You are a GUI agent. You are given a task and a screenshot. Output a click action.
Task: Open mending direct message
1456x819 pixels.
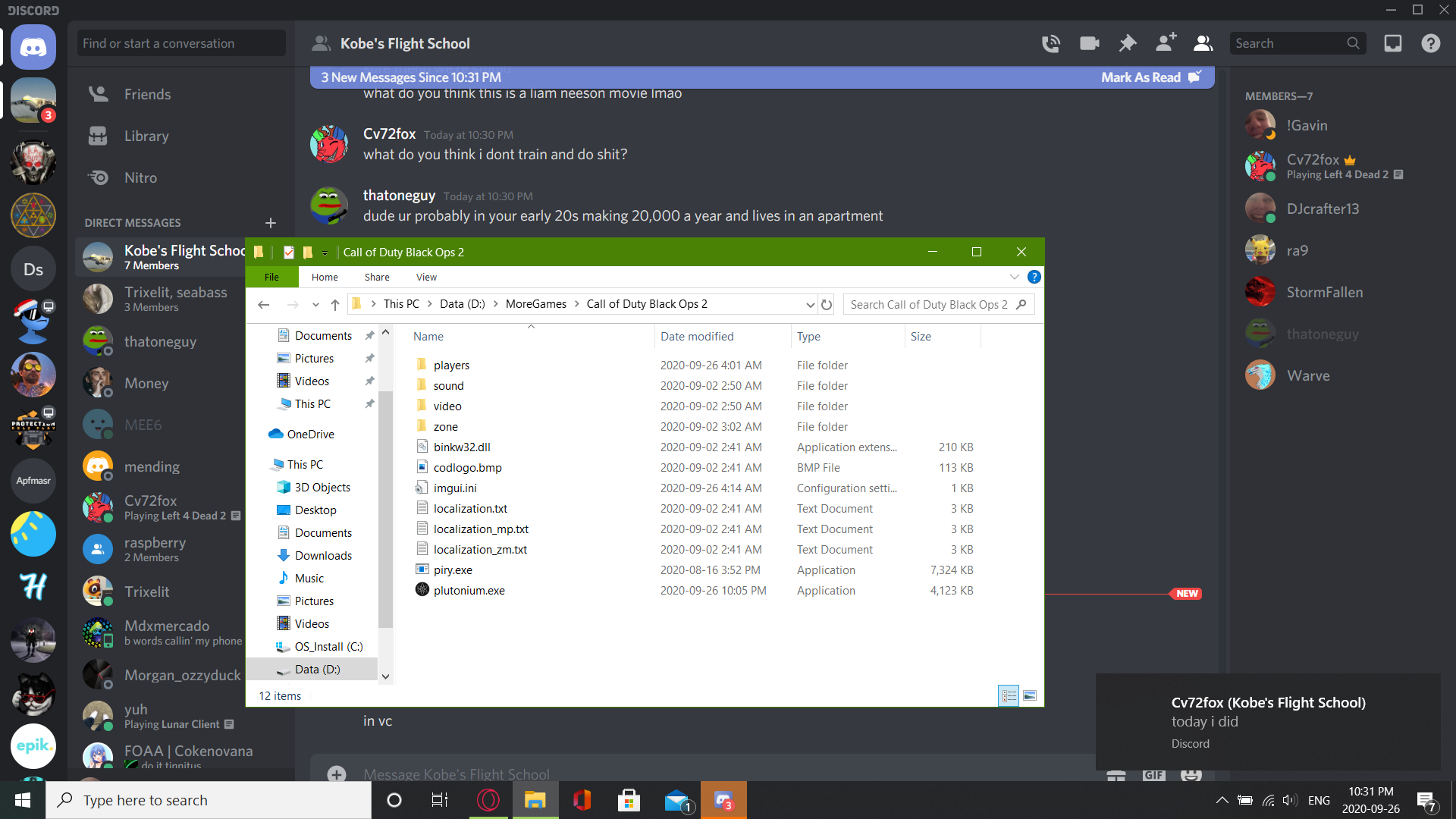(x=162, y=466)
